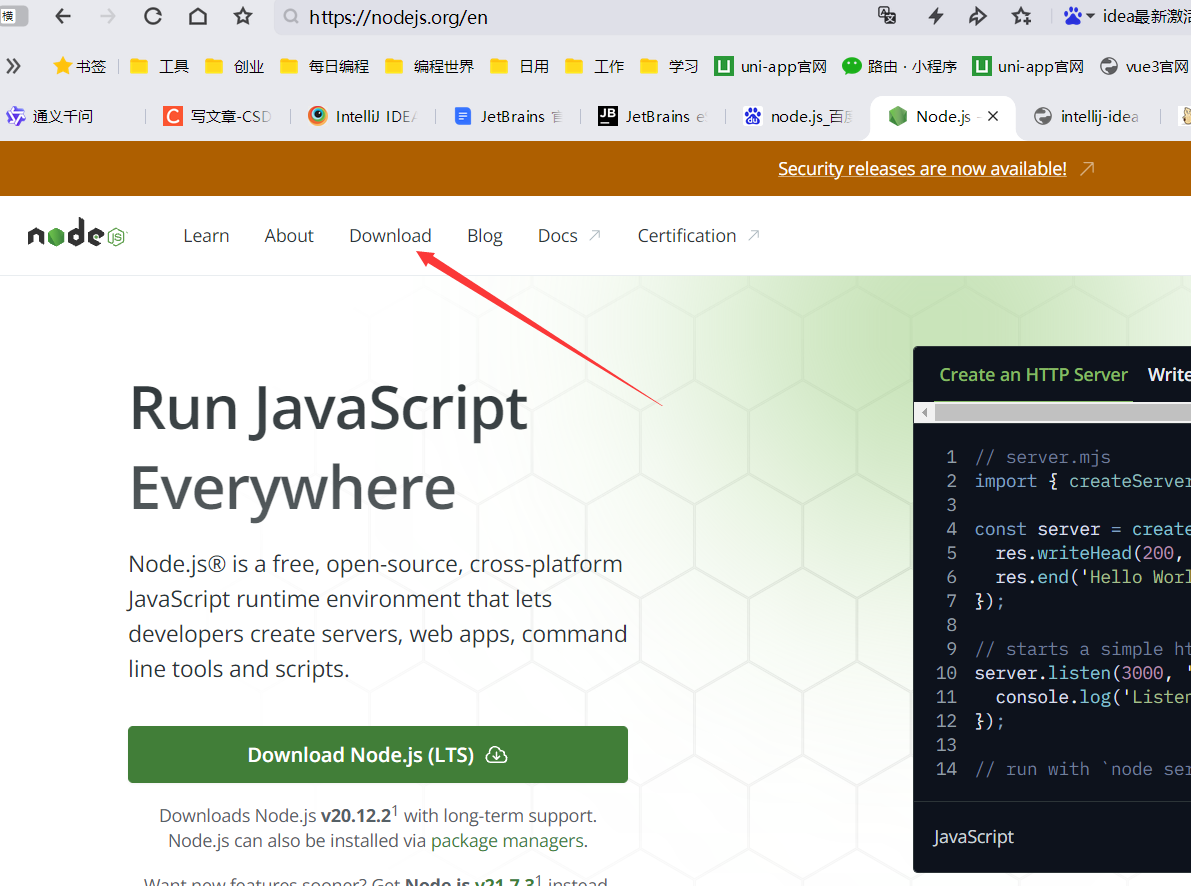Close the Node.js tab
The height and width of the screenshot is (886, 1191).
[993, 116]
